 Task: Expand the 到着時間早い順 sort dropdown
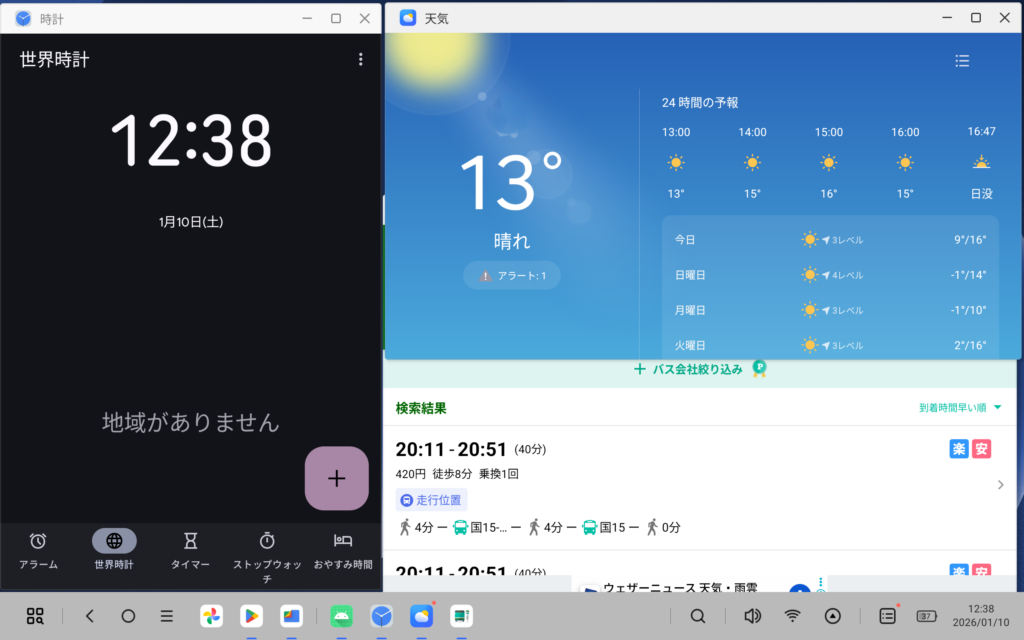point(960,408)
